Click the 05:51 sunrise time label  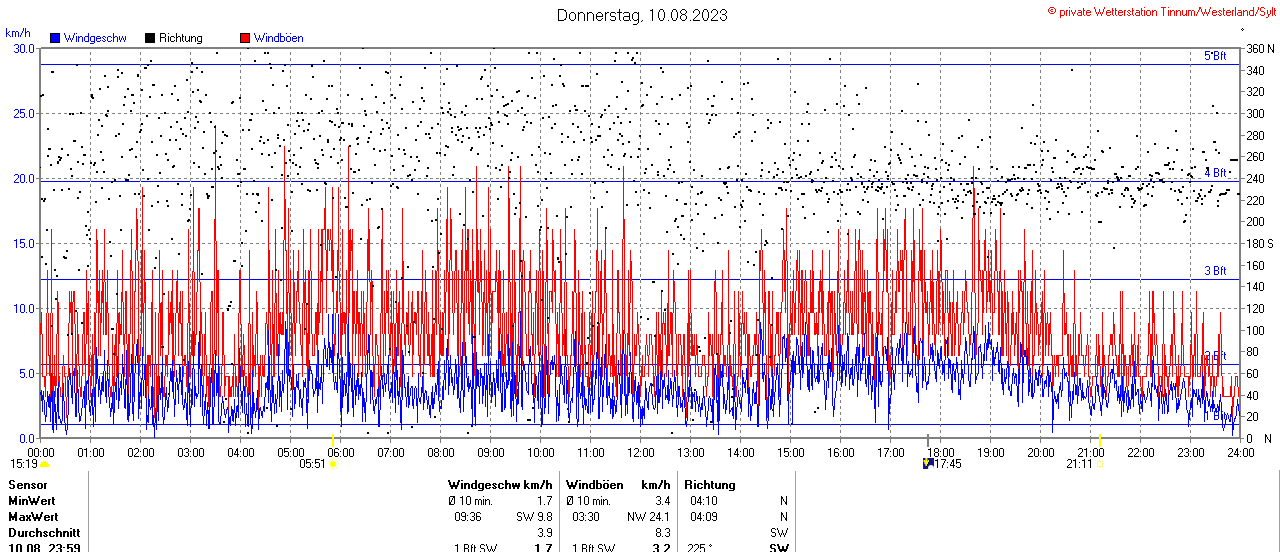coord(313,464)
